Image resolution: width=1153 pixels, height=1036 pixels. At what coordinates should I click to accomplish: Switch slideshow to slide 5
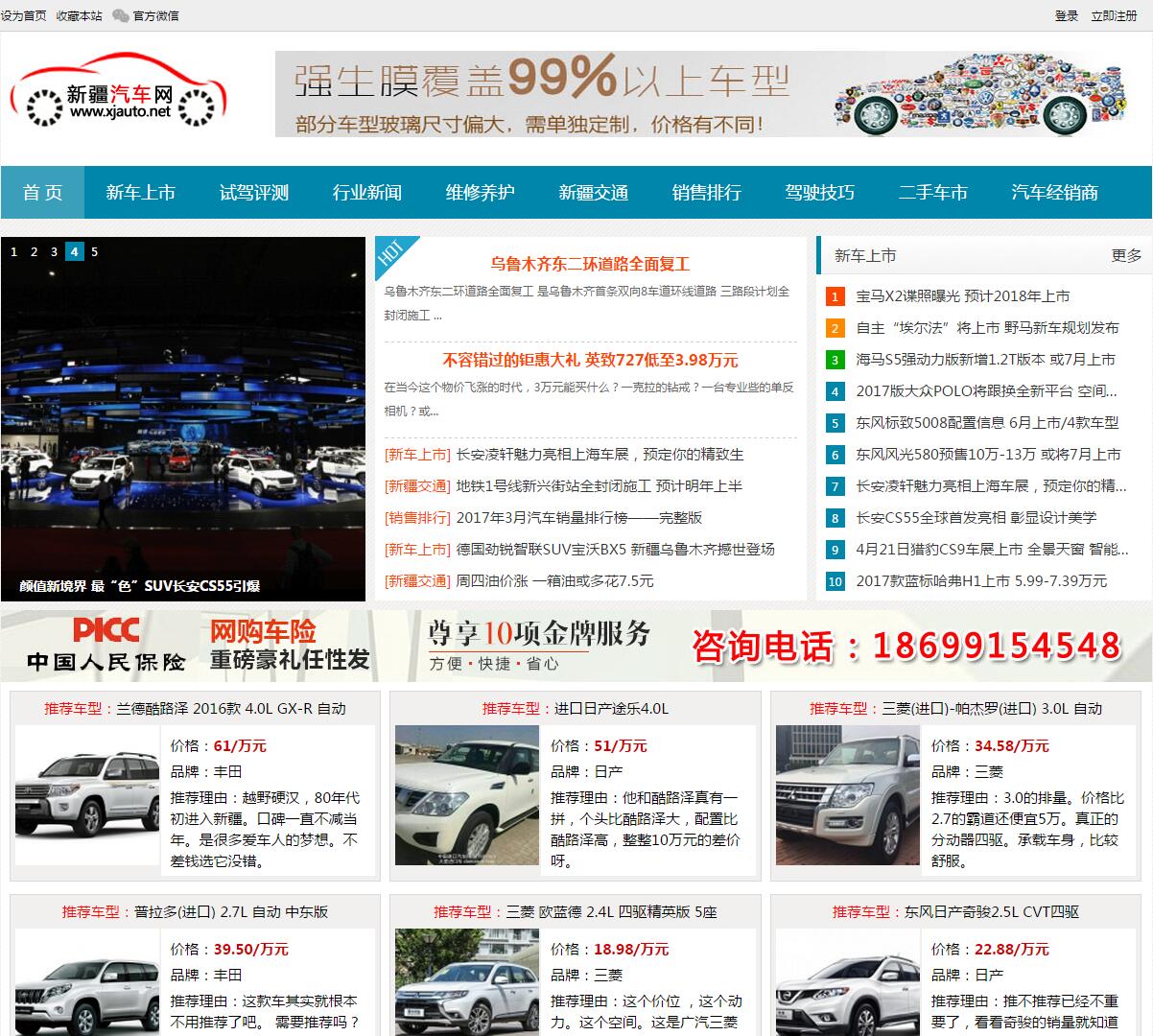click(95, 251)
